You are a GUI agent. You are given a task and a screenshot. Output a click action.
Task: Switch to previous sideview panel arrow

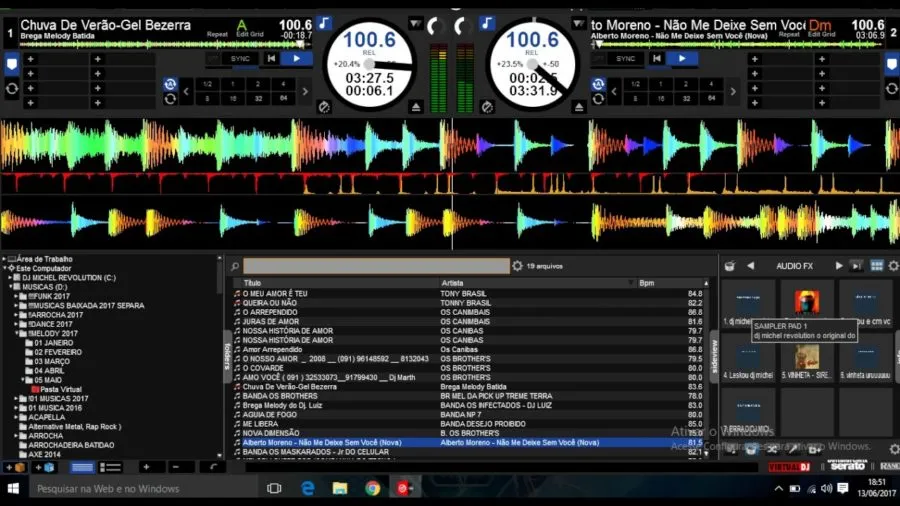[750, 266]
